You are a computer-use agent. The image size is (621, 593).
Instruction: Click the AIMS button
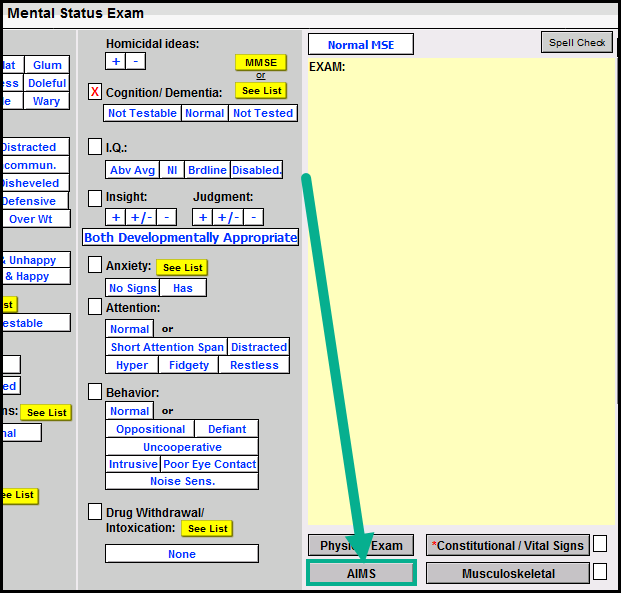point(360,573)
